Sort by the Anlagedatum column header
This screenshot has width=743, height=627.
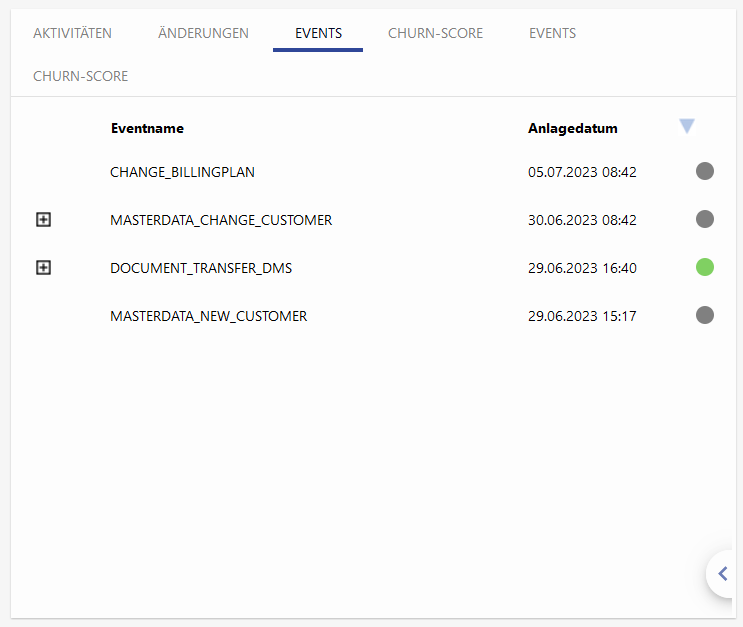click(x=572, y=128)
